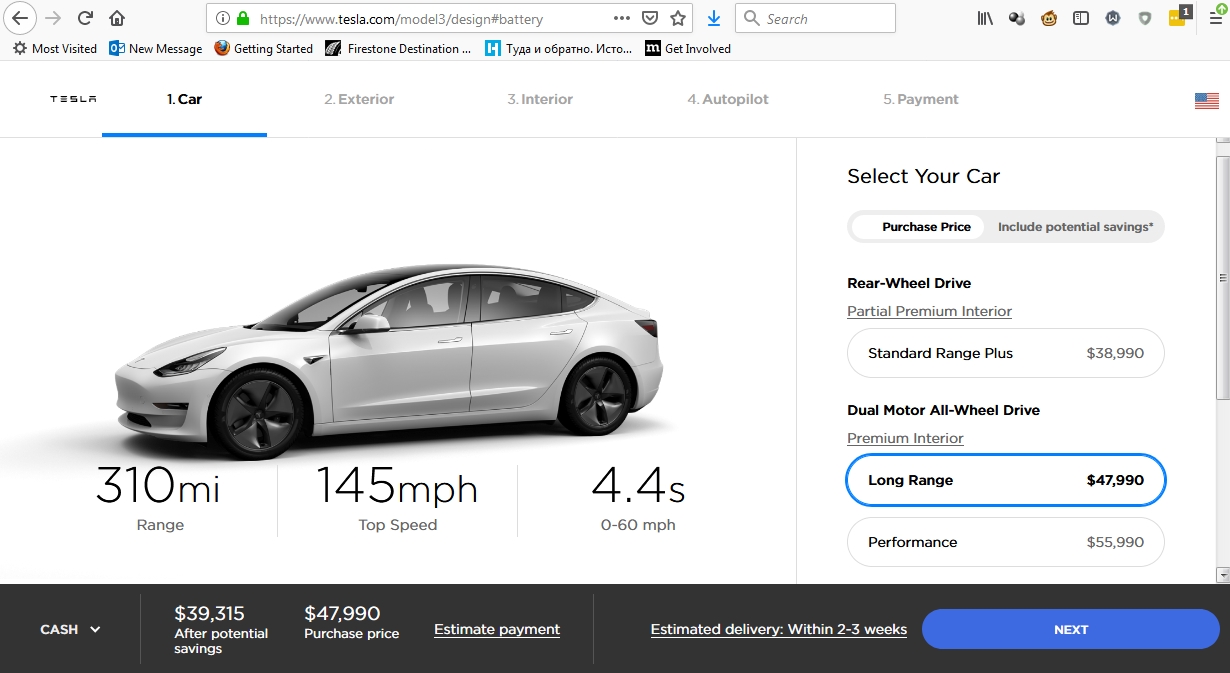
Task: Click the Estimate payment link
Action: [x=497, y=629]
